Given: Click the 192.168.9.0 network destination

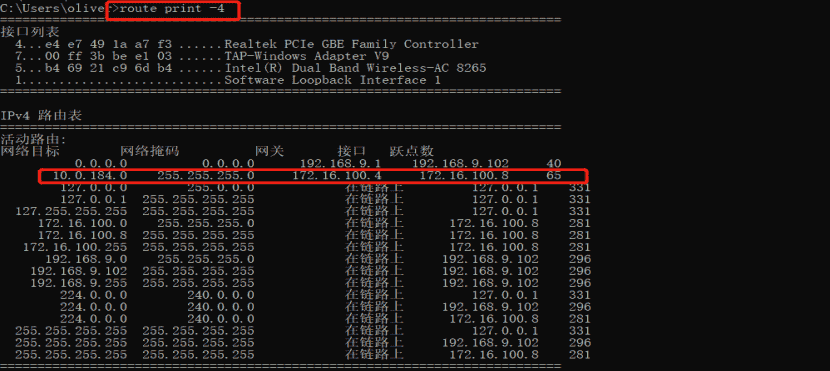Looking at the screenshot, I should pos(86,259).
